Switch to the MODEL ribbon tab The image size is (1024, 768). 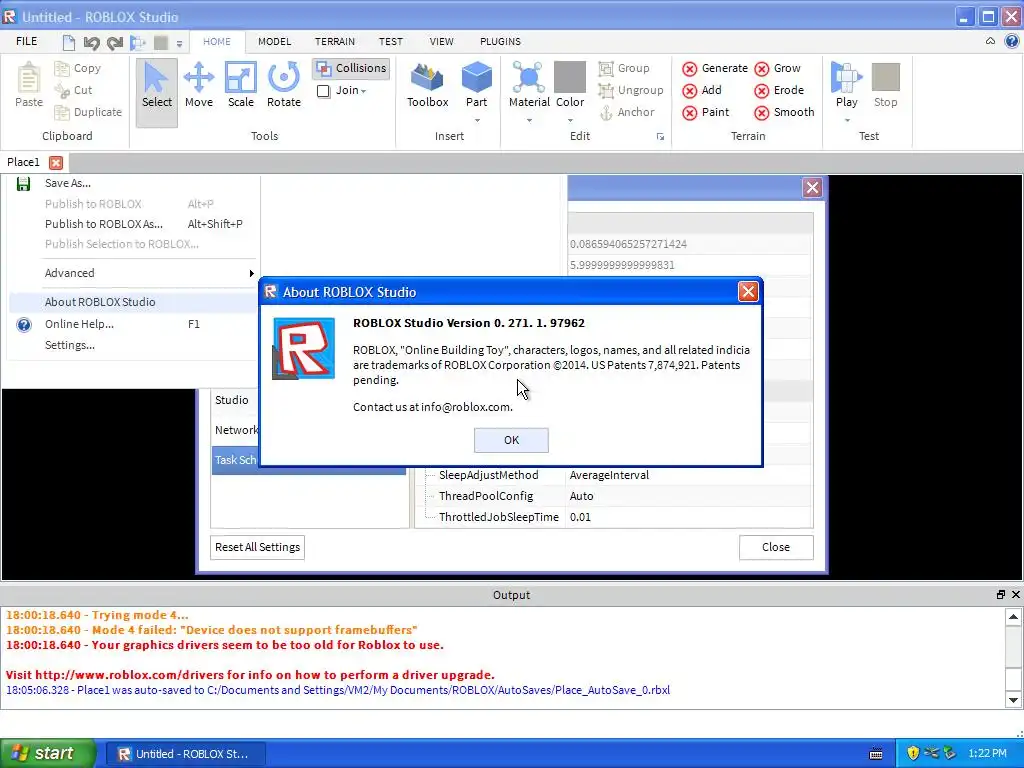pyautogui.click(x=274, y=41)
